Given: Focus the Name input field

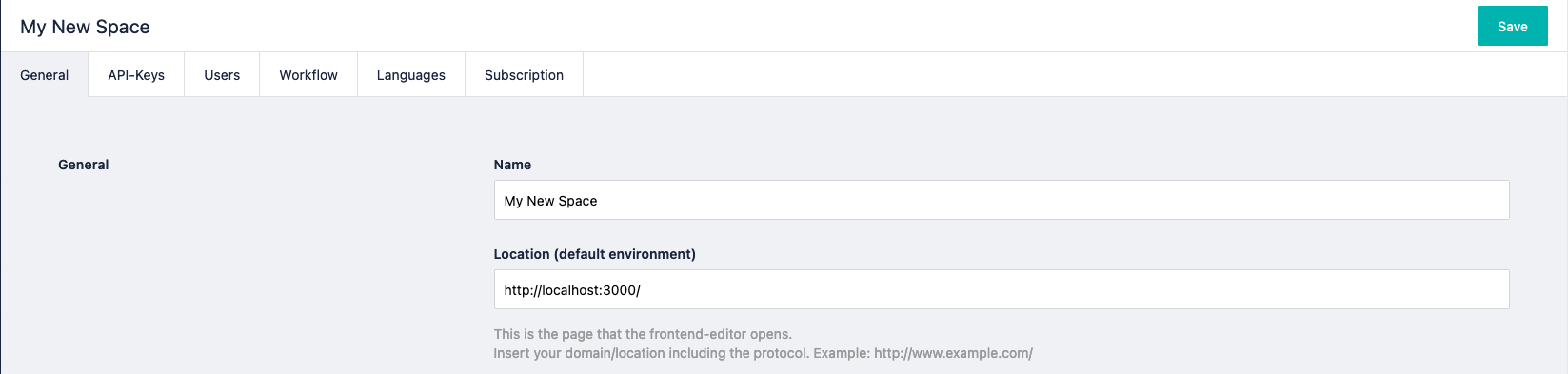Looking at the screenshot, I should pos(1002,200).
